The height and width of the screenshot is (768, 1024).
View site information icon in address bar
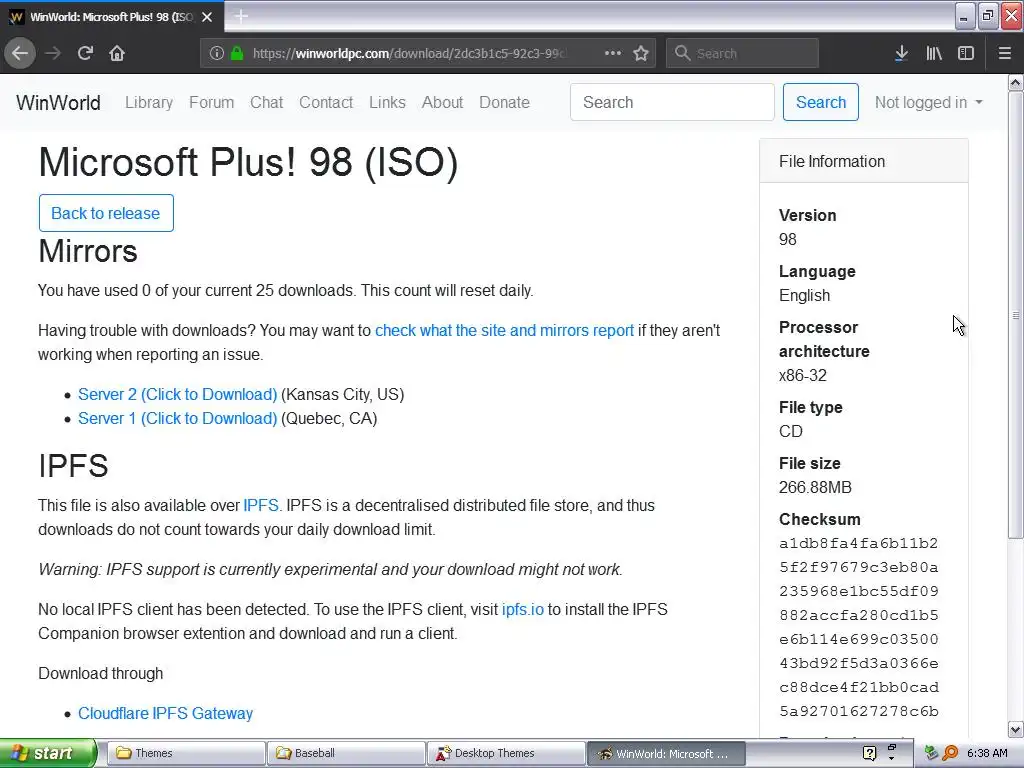coord(217,54)
